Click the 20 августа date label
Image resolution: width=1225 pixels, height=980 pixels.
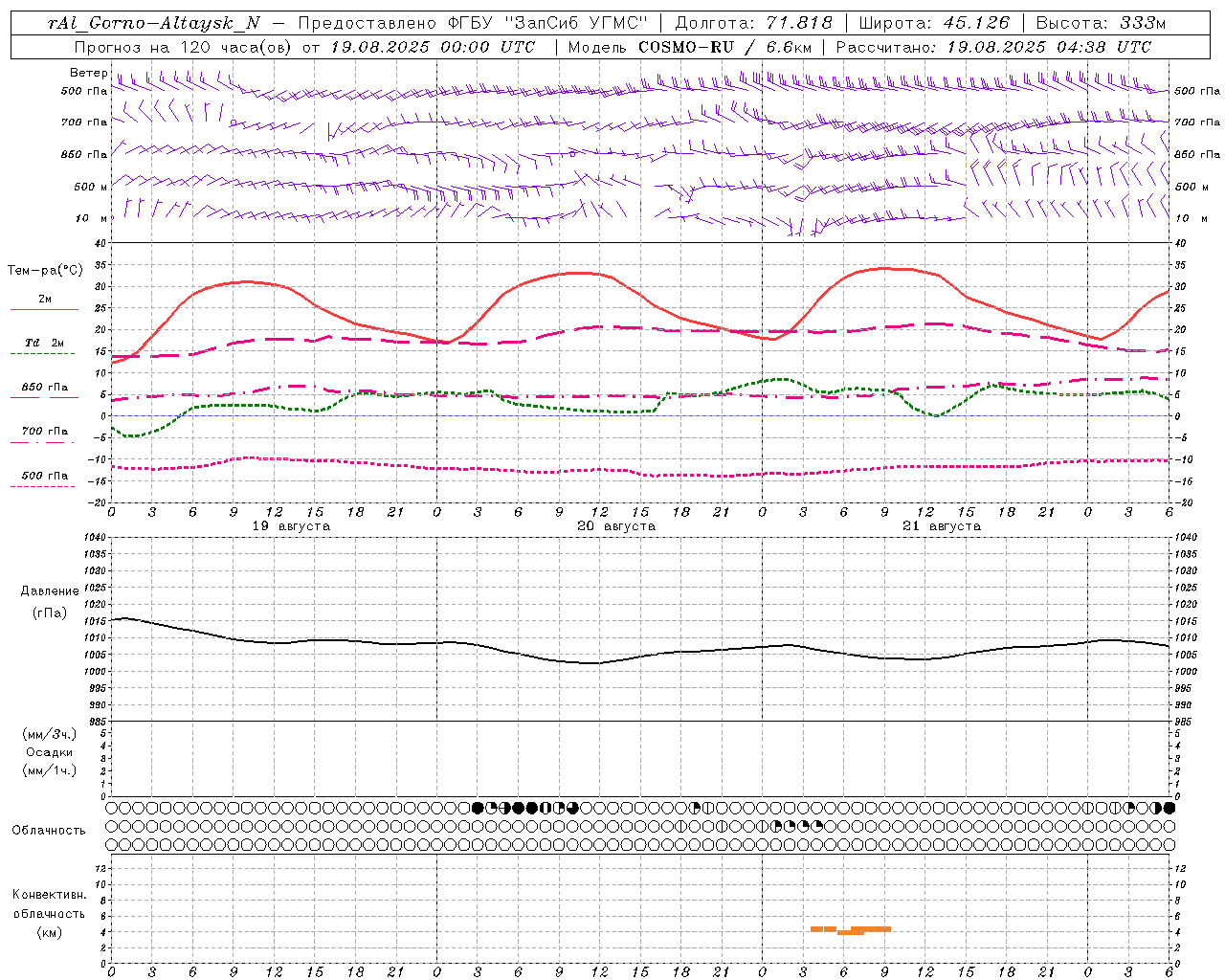616,526
